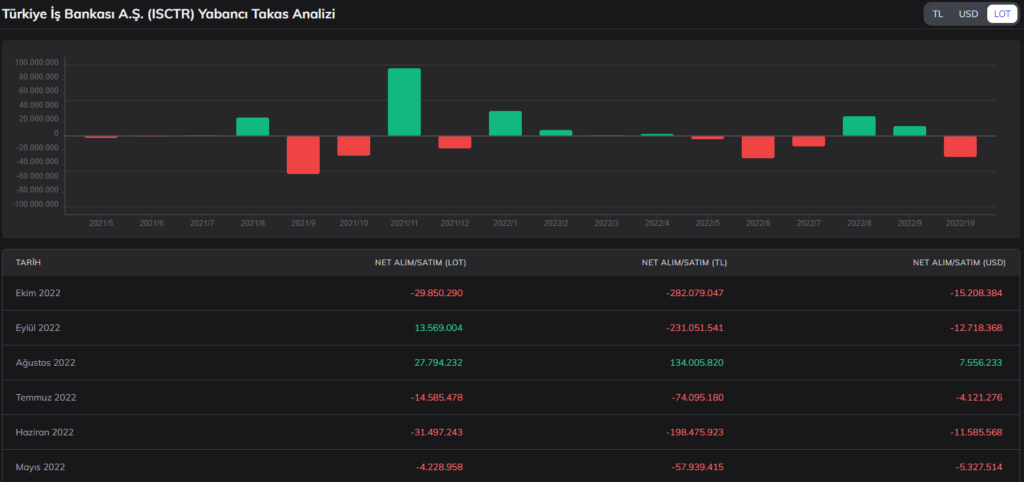Sort by NET ALIM/SATIM (USD) header
The image size is (1024, 482).
[x=959, y=263]
